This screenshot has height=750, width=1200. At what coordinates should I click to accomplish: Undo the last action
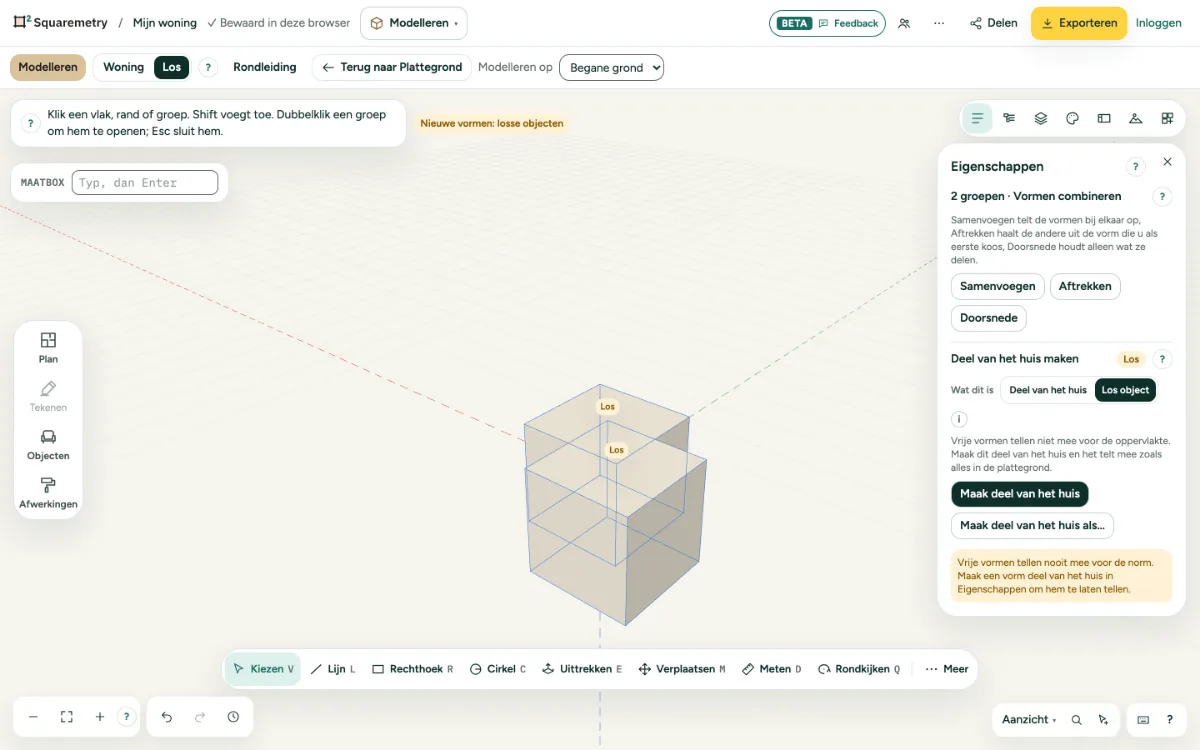coord(167,717)
